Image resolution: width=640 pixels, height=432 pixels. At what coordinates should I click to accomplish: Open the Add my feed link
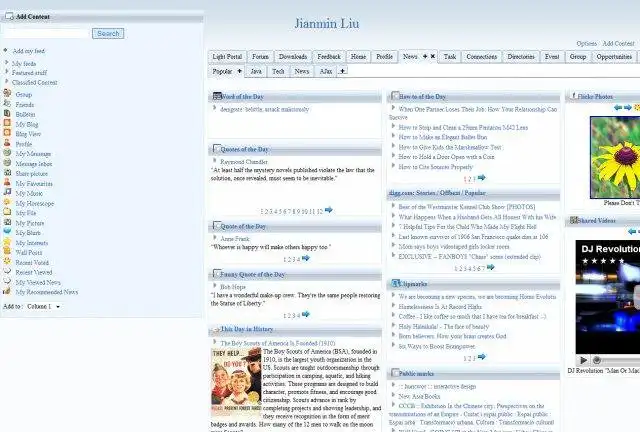[x=29, y=51]
